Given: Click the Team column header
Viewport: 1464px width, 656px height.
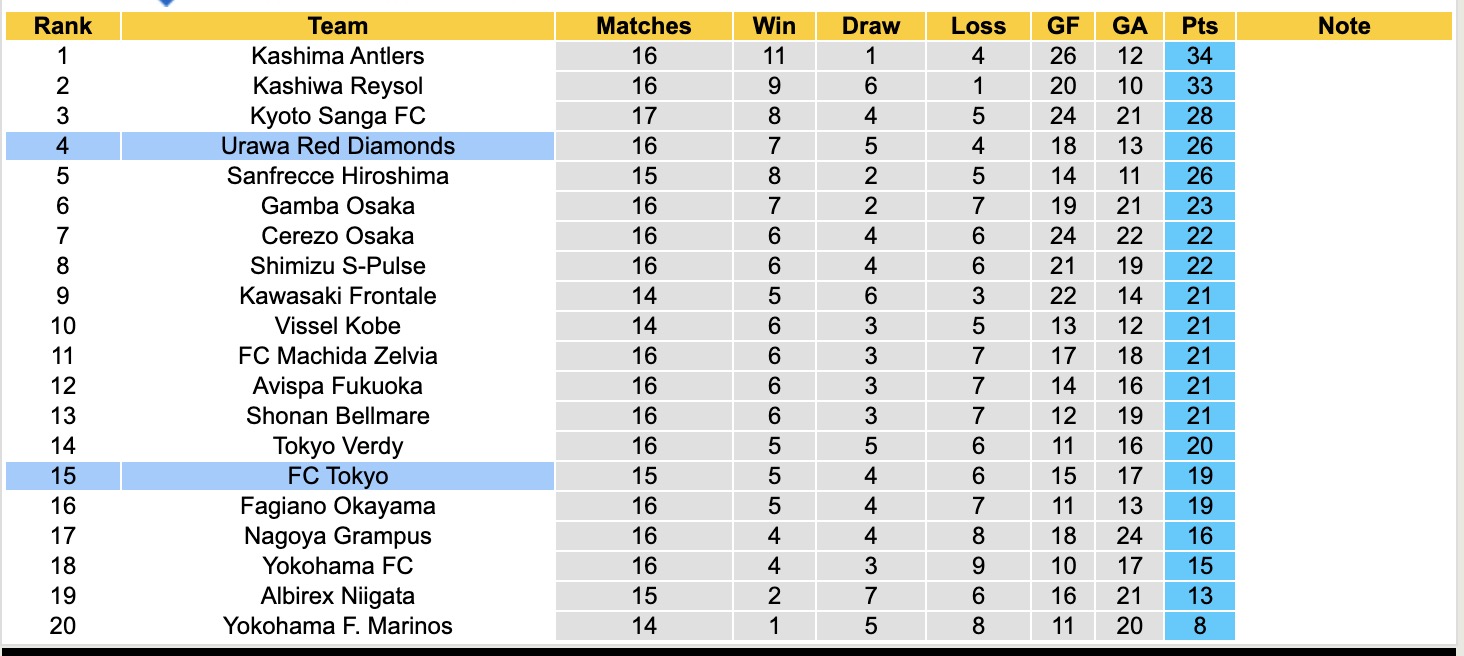Looking at the screenshot, I should 338,26.
